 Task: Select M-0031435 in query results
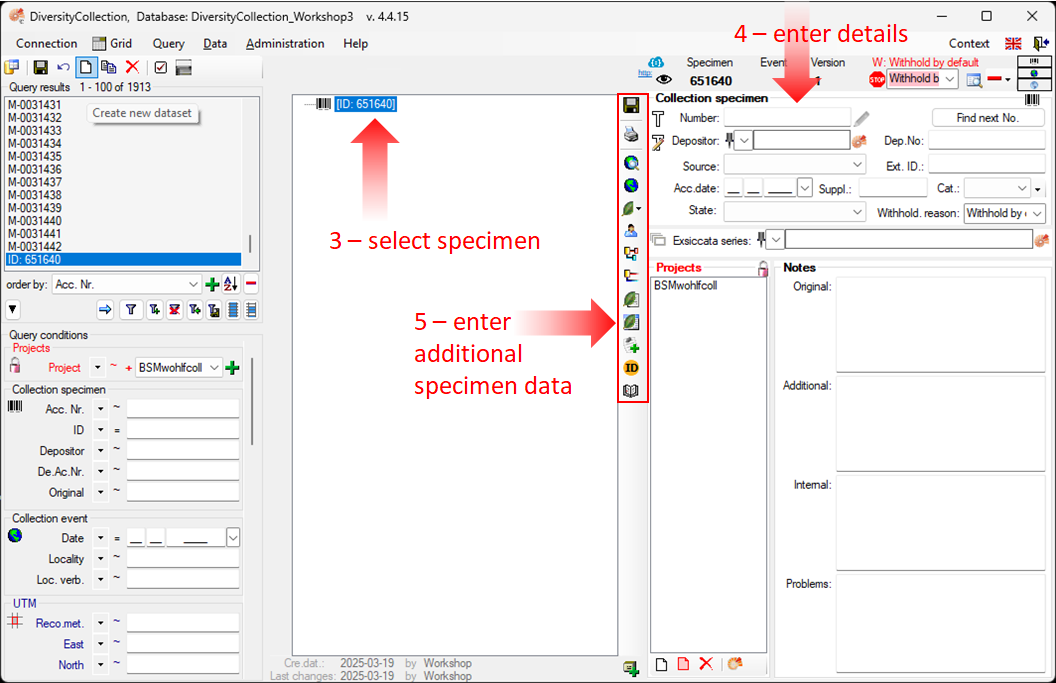[x=34, y=156]
